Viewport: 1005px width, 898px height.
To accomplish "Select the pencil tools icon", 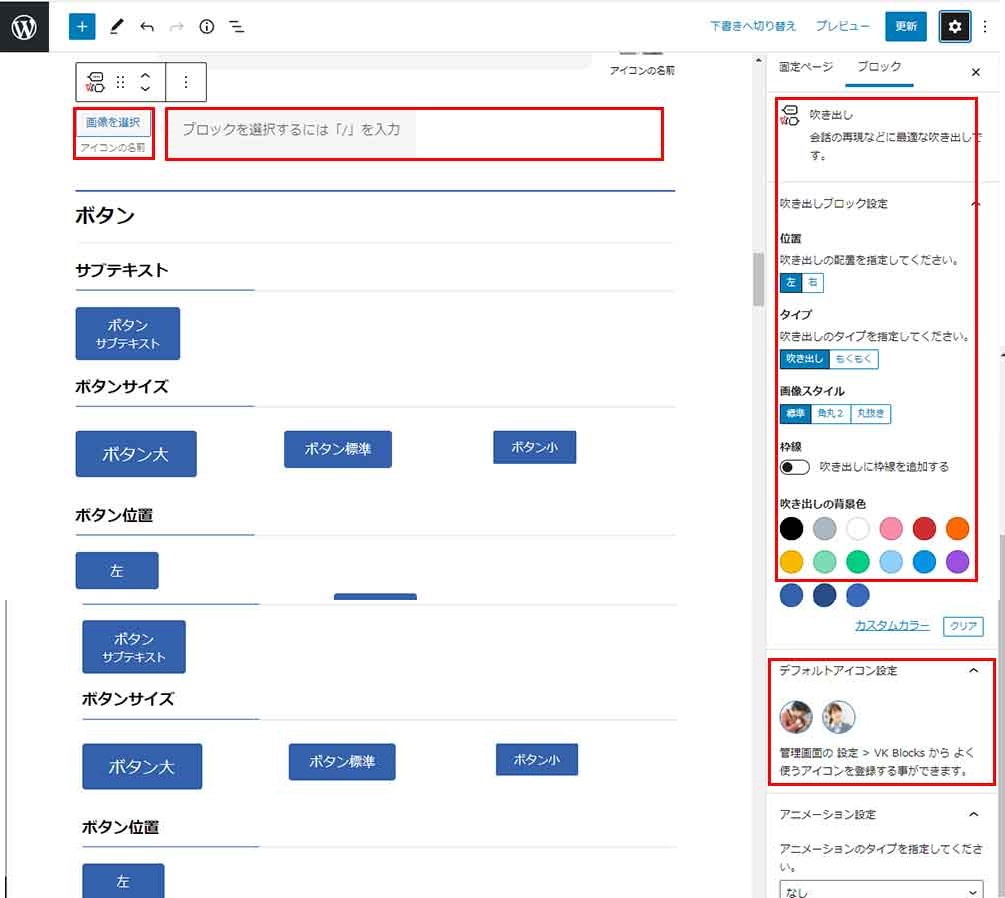I will tap(116, 27).
